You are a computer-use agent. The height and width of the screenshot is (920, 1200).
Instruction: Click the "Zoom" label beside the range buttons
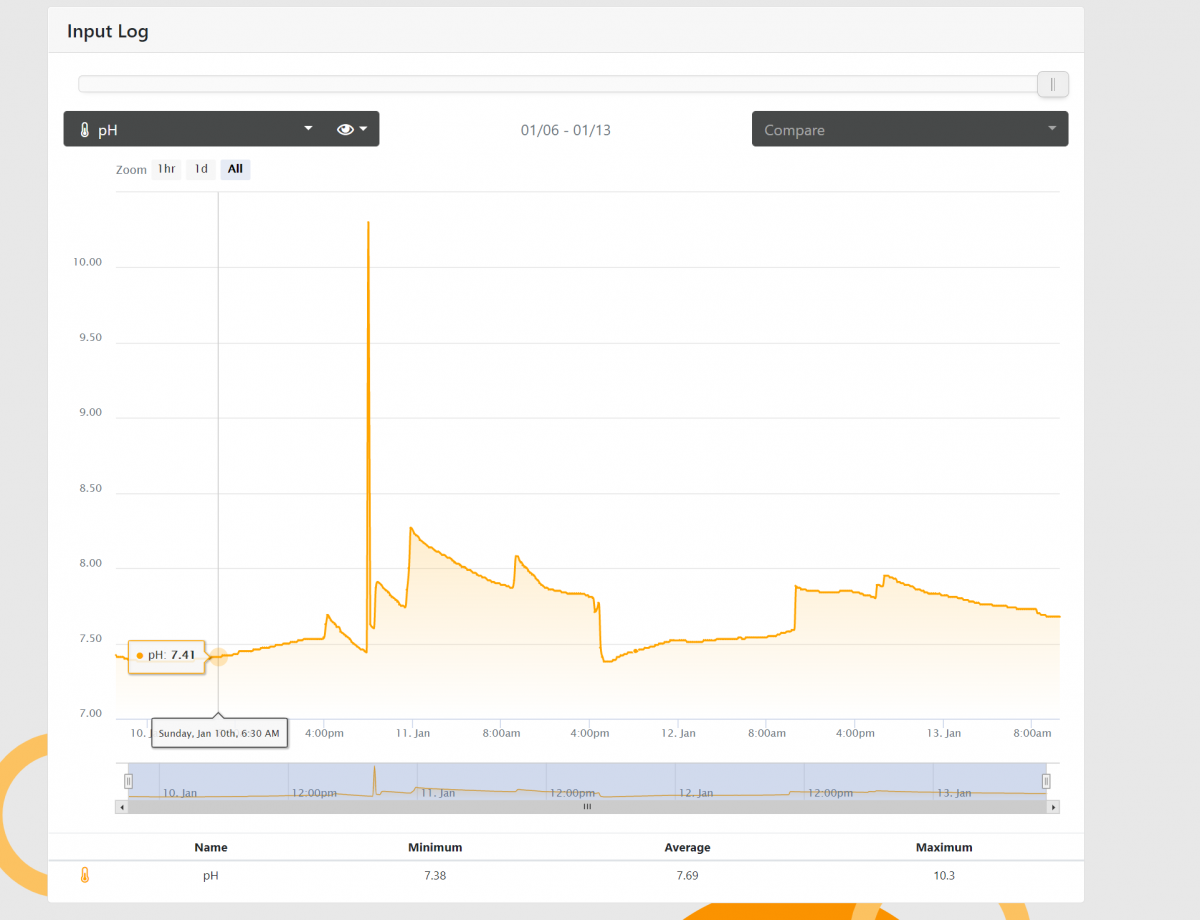(131, 170)
